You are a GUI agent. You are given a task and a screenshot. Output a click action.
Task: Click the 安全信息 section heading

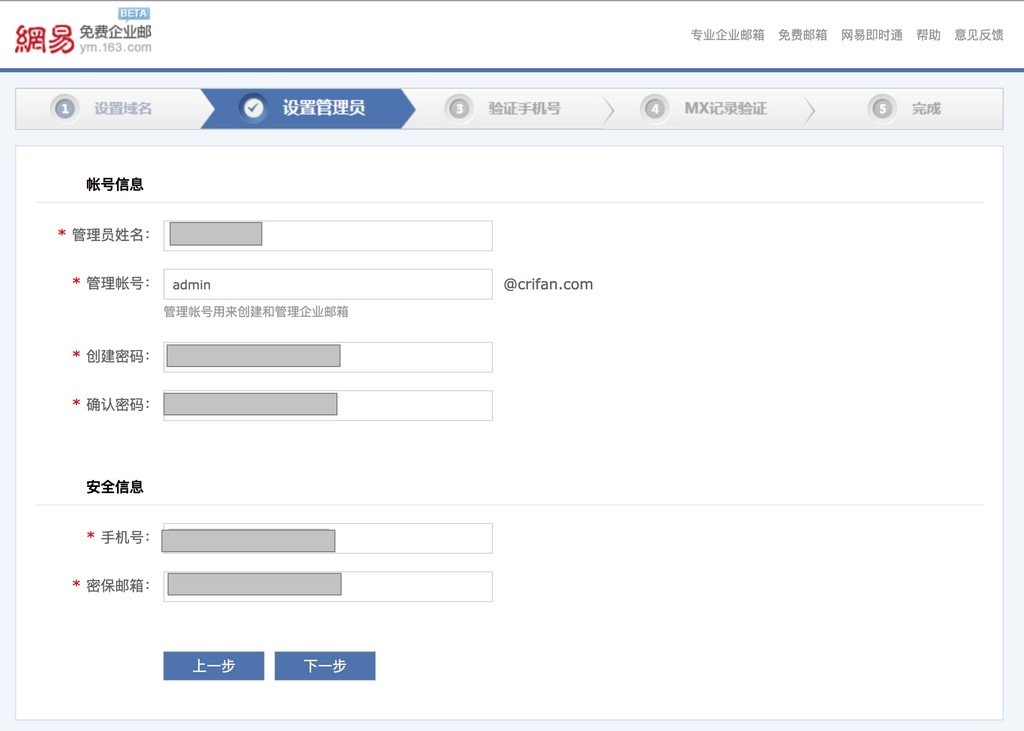pyautogui.click(x=115, y=487)
